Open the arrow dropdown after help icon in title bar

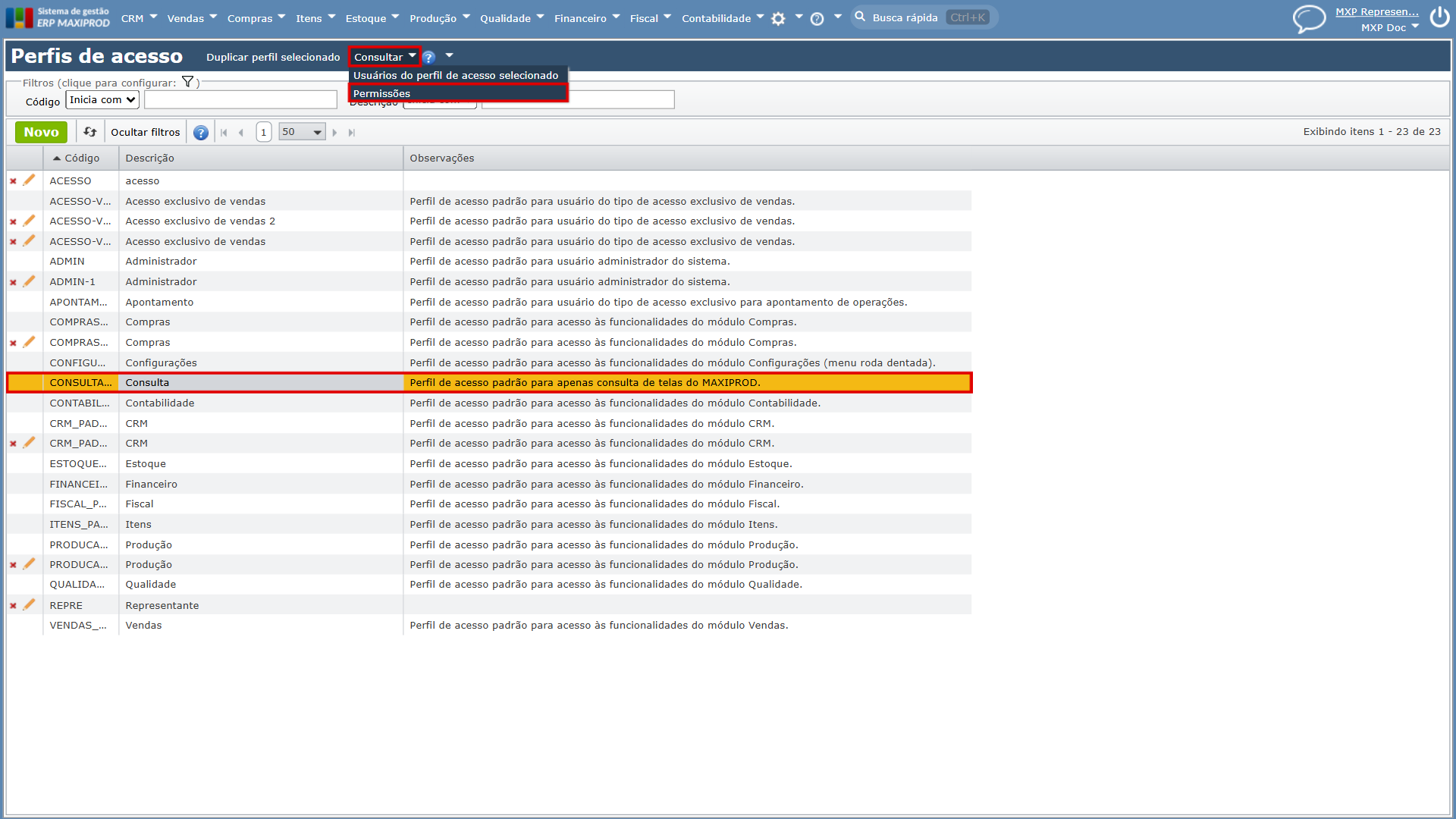pos(449,55)
